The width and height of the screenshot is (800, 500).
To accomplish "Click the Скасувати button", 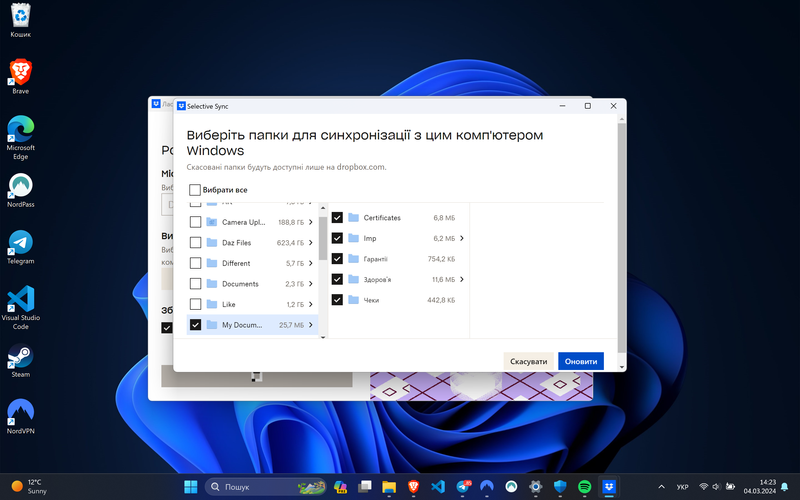I will (x=528, y=361).
